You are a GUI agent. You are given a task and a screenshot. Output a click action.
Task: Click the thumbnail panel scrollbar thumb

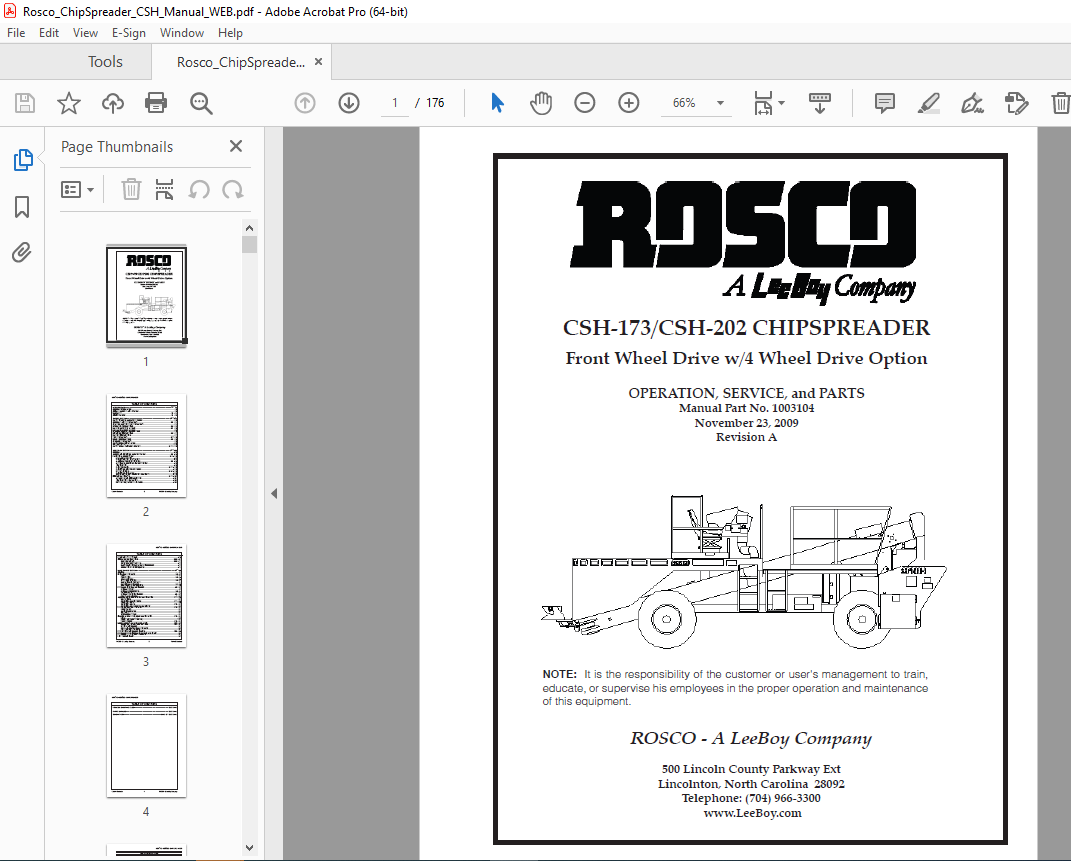pyautogui.click(x=249, y=244)
